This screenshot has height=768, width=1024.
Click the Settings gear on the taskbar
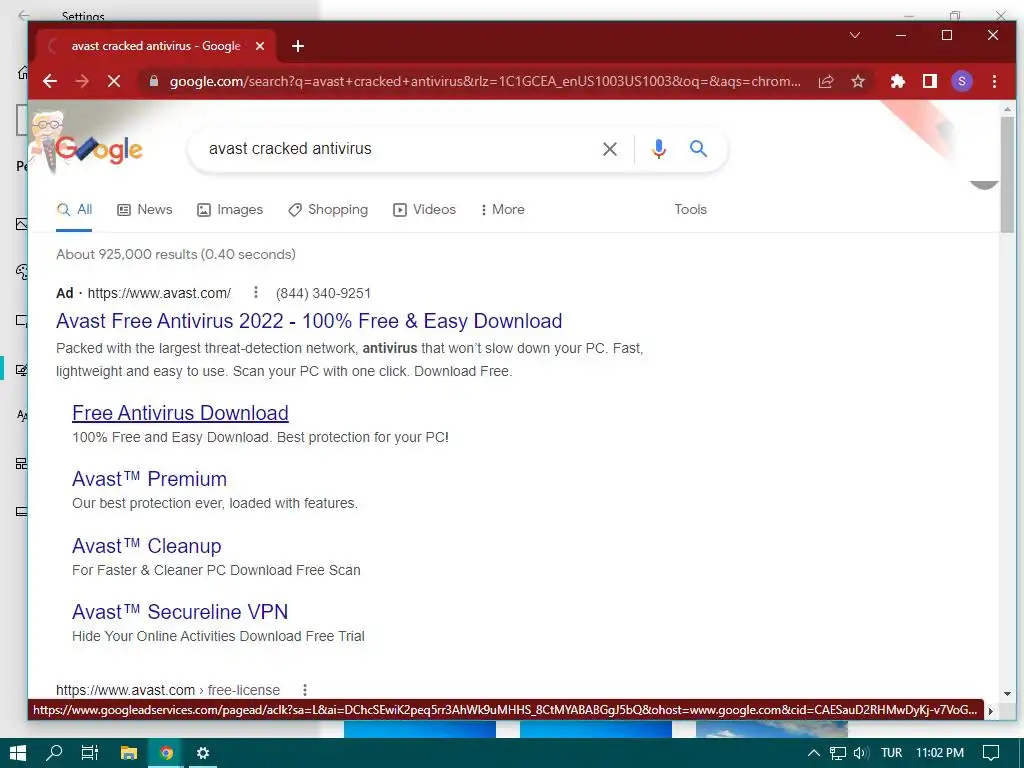(x=203, y=753)
